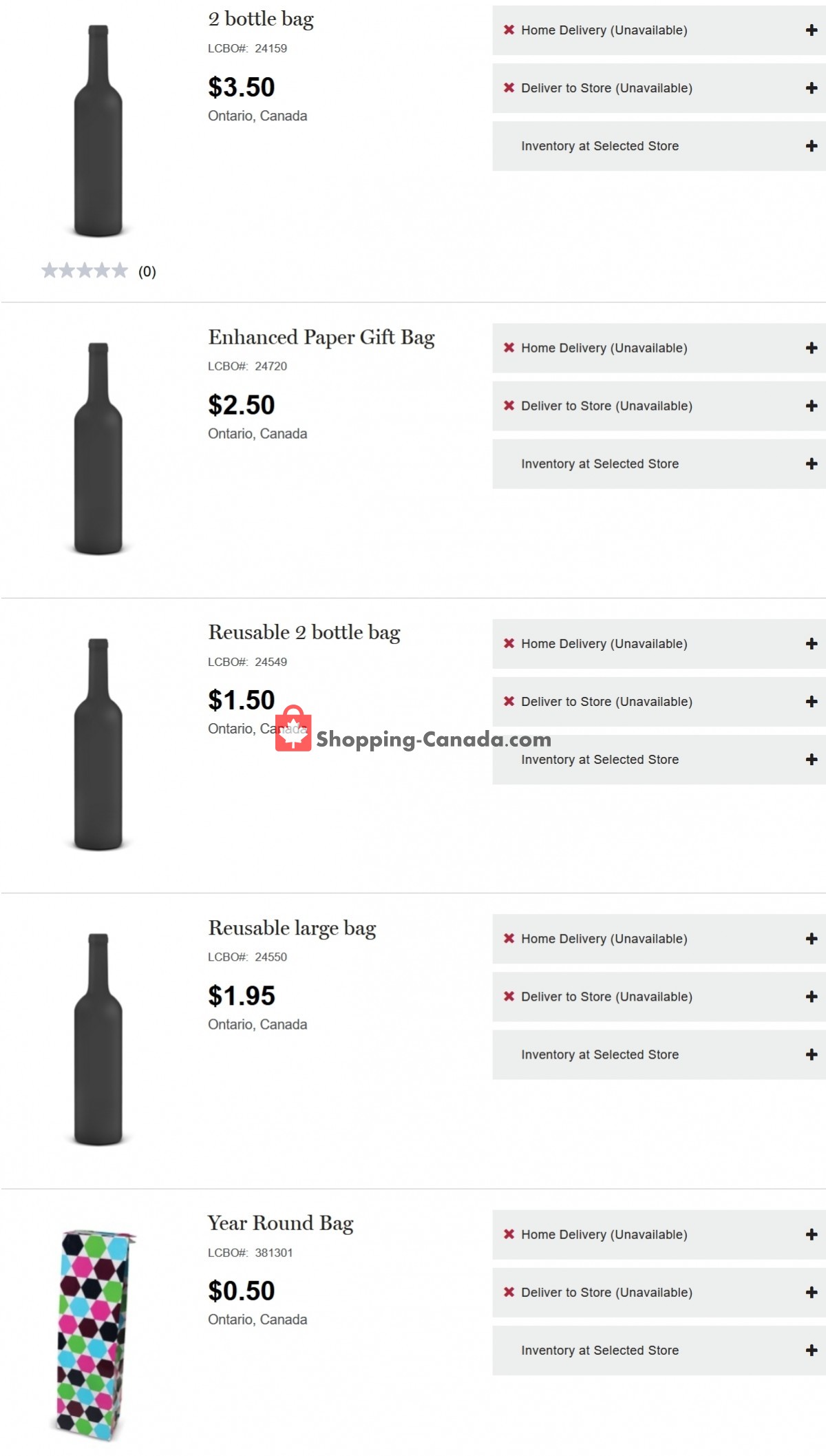The height and width of the screenshot is (1456, 826).
Task: Click the five-star rating stars under 2 bottle bag
Action: [85, 270]
